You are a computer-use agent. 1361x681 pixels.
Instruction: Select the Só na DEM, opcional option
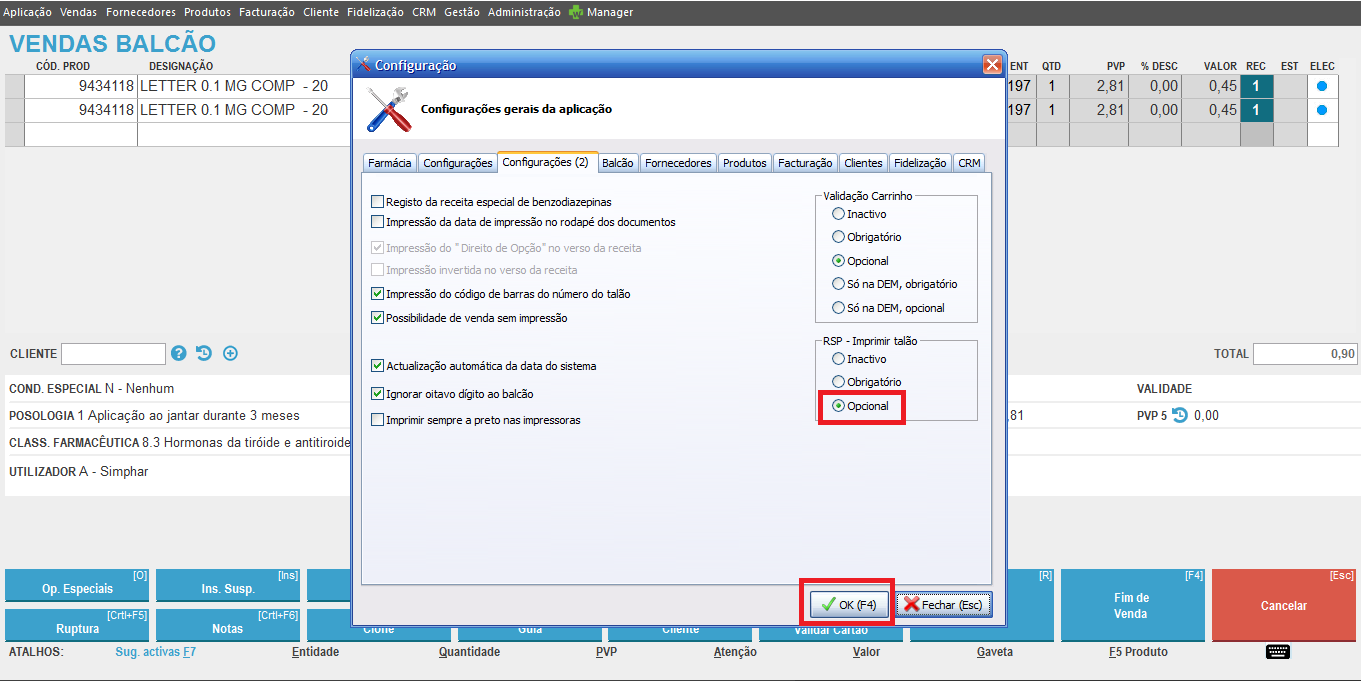838,308
